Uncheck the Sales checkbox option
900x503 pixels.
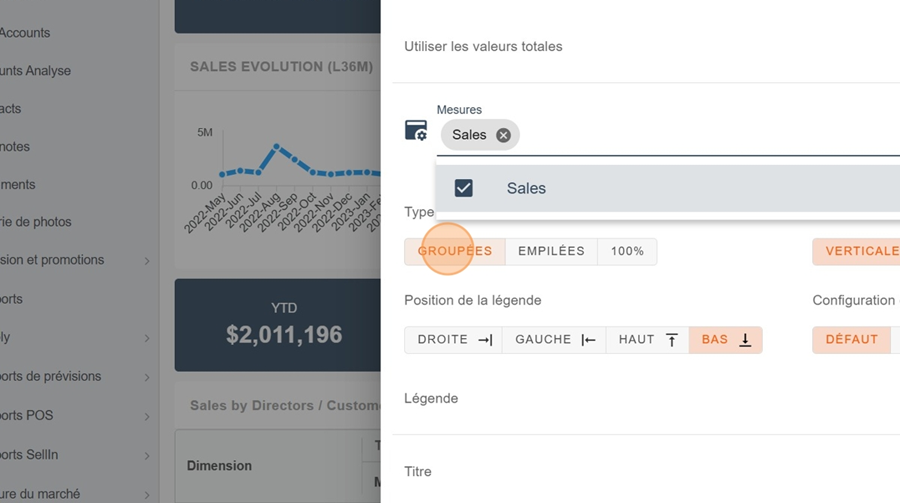(464, 188)
